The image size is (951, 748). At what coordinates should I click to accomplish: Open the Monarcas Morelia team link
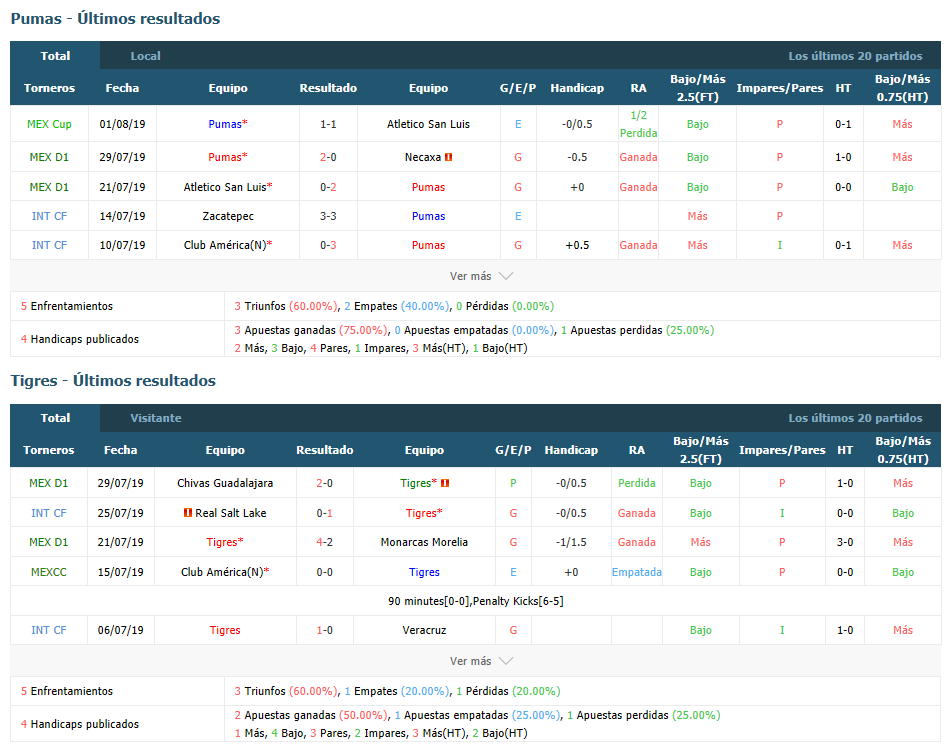pyautogui.click(x=424, y=542)
